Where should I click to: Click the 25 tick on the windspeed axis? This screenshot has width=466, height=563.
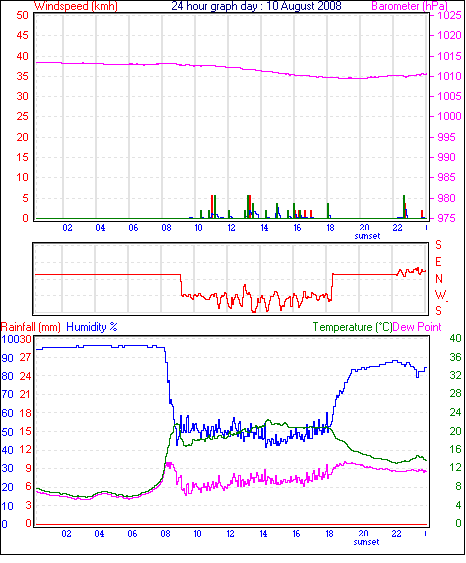click(x=22, y=116)
